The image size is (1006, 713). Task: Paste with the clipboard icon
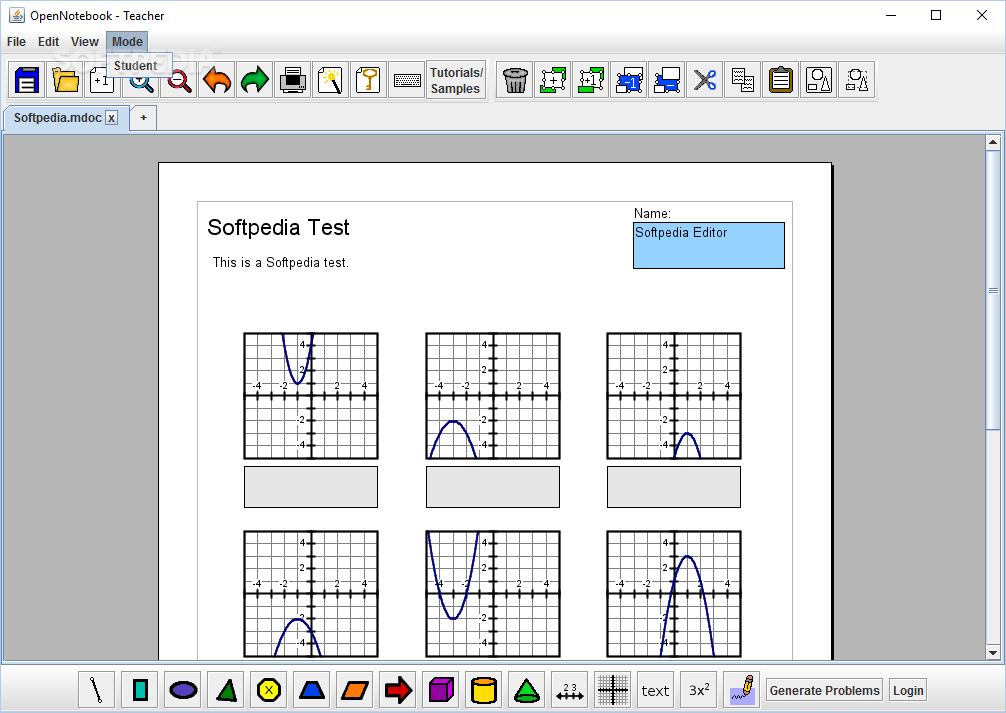pos(781,80)
